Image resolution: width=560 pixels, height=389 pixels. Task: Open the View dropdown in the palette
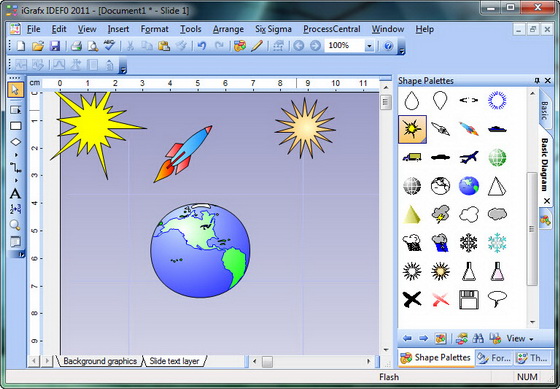(520, 338)
